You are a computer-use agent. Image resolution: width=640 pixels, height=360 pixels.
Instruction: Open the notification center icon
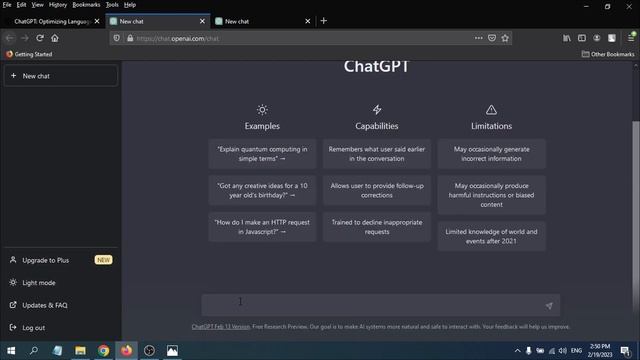coord(625,351)
